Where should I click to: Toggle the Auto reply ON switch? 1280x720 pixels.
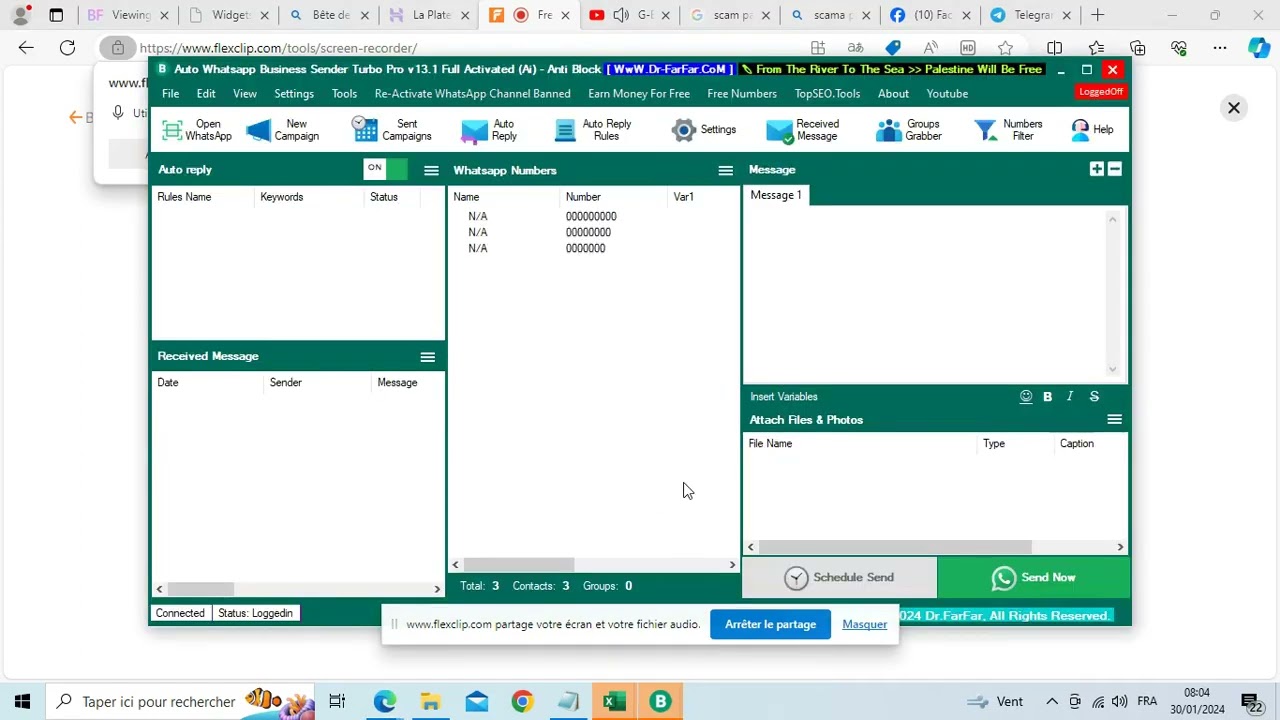coord(386,169)
